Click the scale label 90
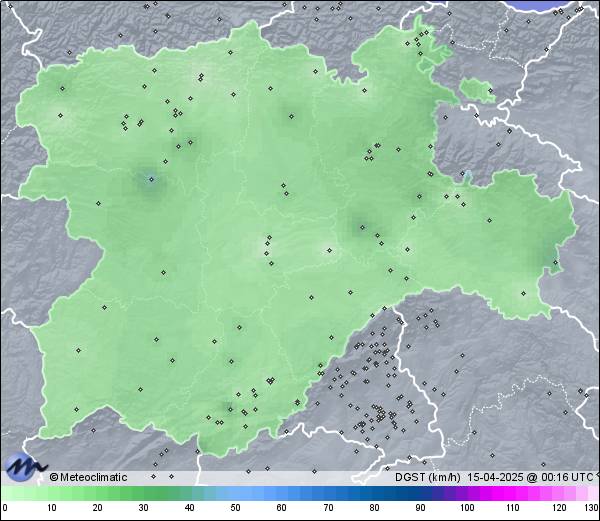 421,508
